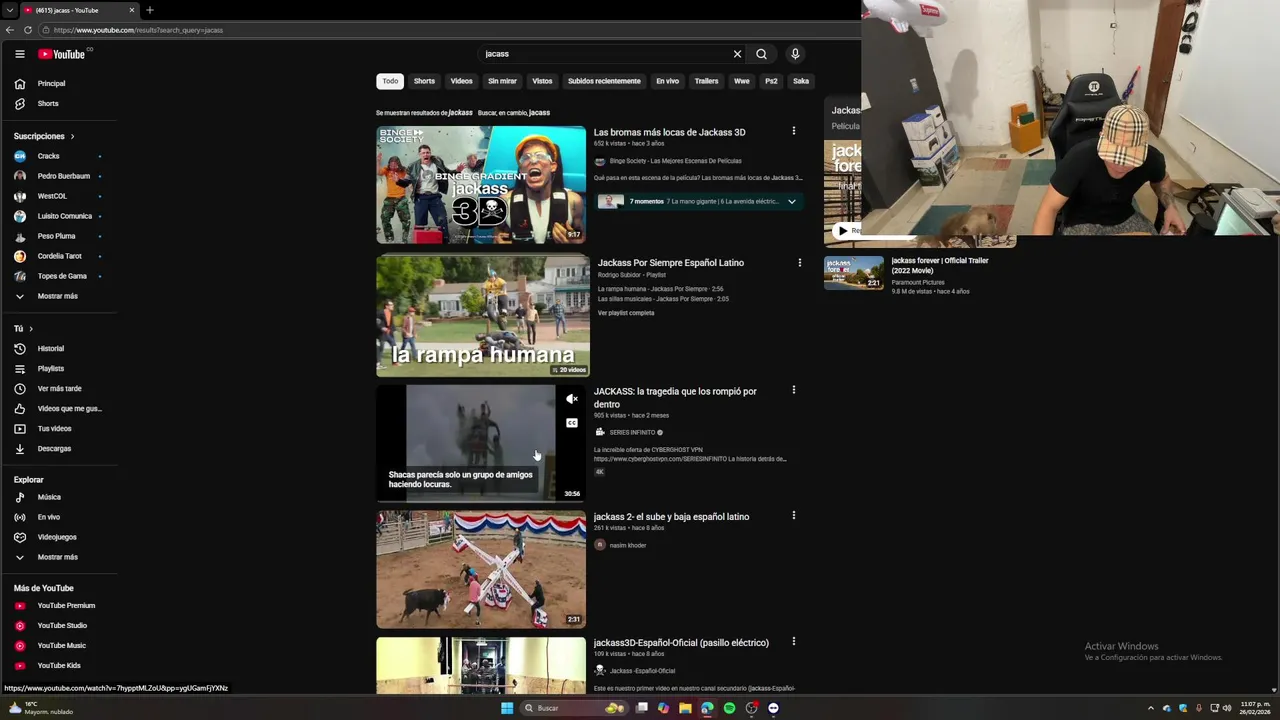
Task: Expand the 7 momentos chevron
Action: click(x=792, y=202)
